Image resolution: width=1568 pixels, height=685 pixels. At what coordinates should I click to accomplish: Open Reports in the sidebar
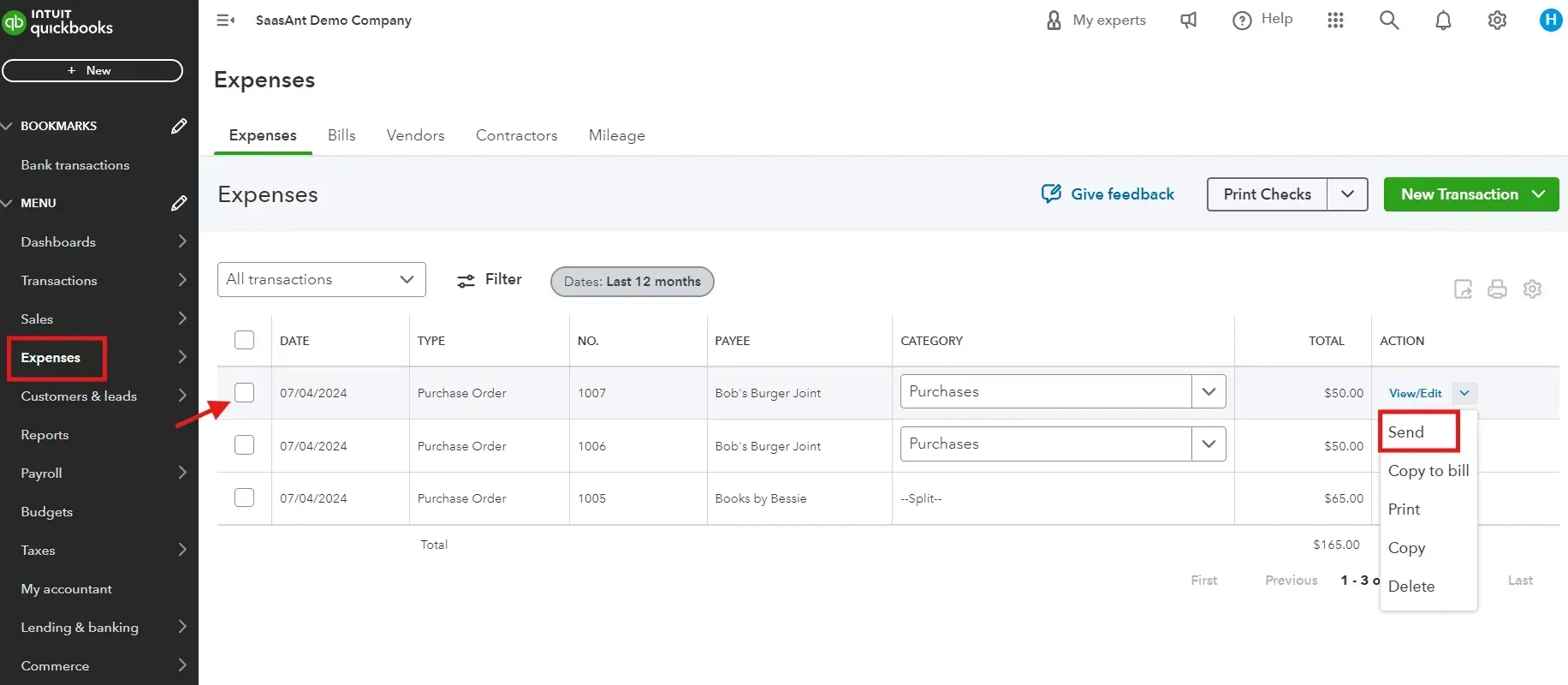click(45, 434)
